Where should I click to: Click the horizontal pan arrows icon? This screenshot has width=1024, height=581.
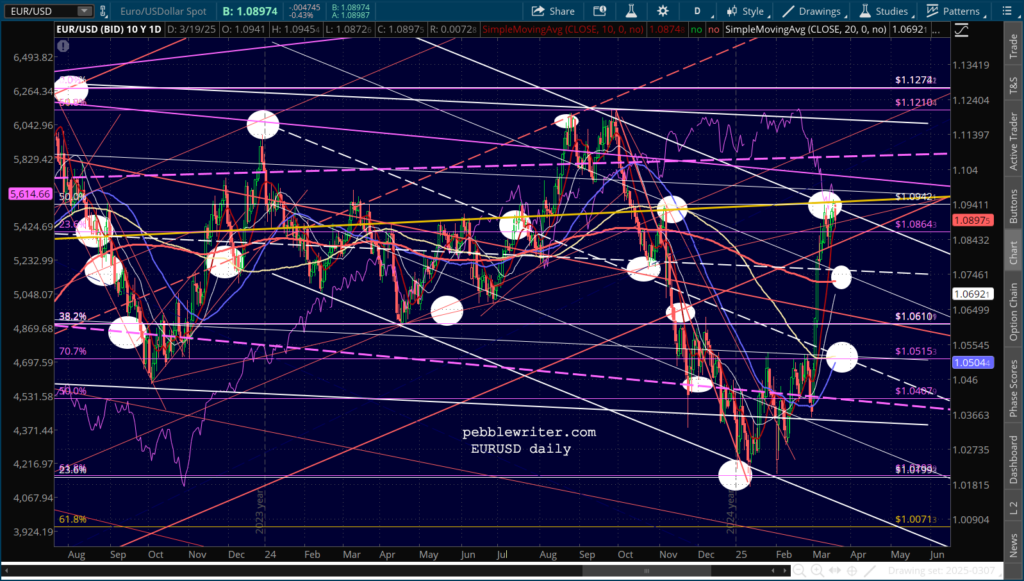coord(834,571)
